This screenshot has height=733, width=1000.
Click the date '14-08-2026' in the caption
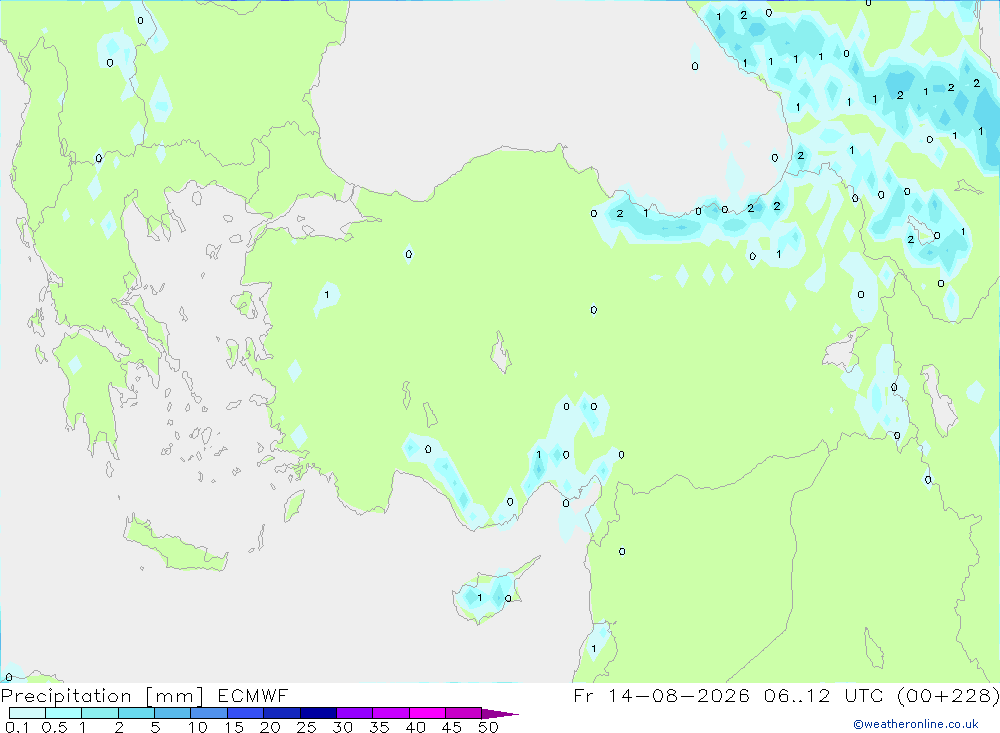click(x=679, y=695)
